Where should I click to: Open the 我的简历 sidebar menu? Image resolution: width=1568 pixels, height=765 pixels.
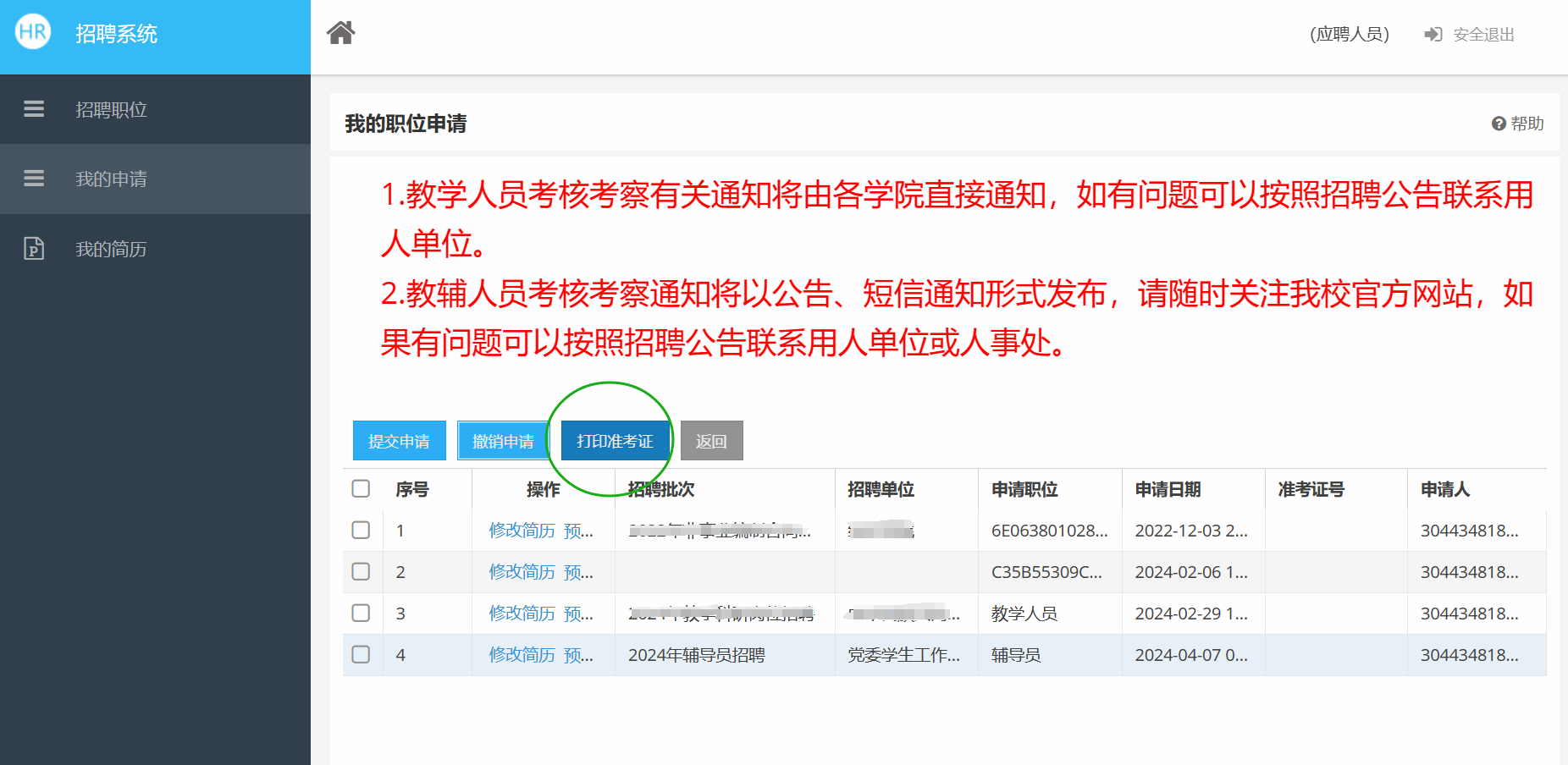111,249
